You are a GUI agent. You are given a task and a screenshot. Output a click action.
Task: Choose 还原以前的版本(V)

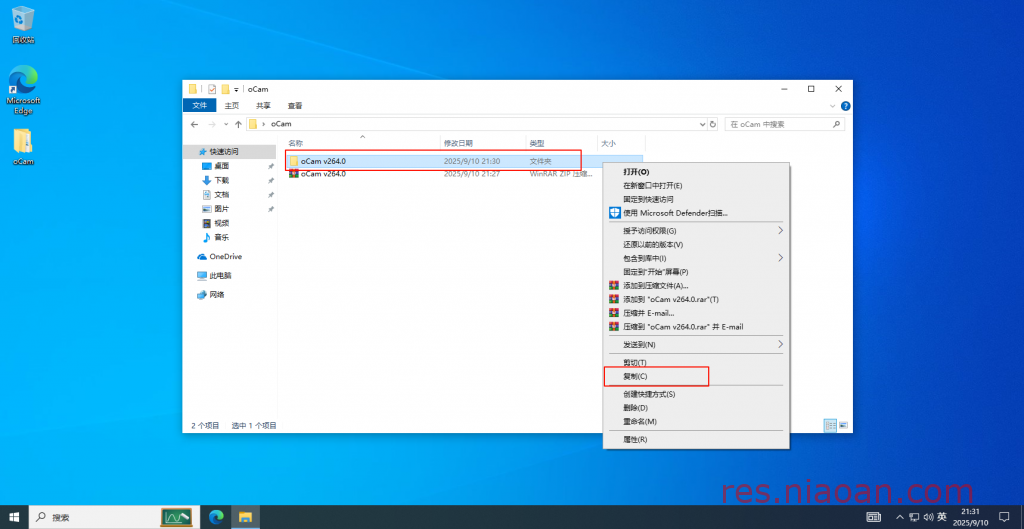(696, 244)
